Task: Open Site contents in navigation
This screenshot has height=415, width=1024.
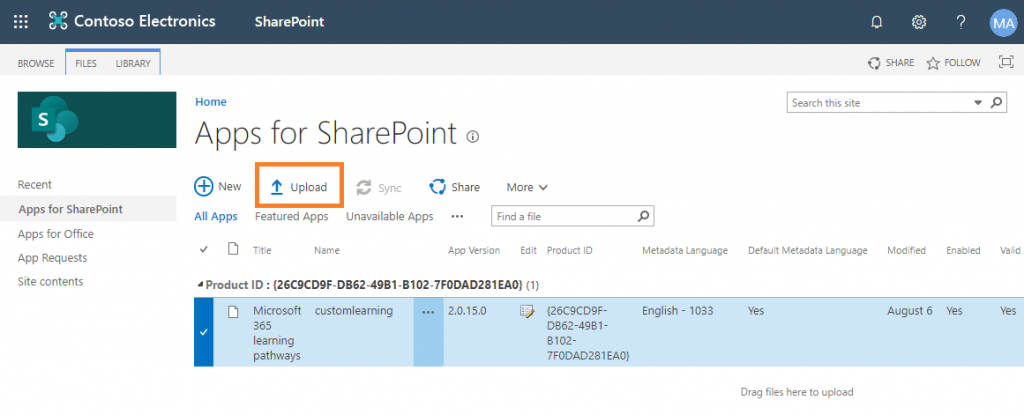Action: click(50, 282)
